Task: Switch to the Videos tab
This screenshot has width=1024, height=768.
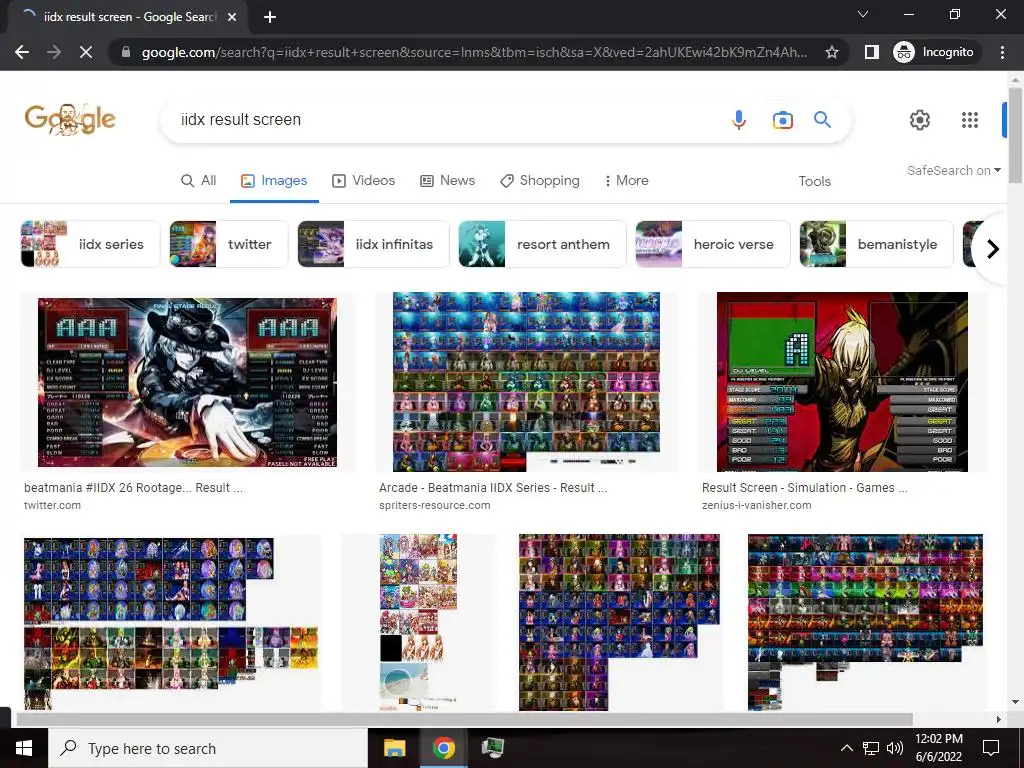Action: pos(364,180)
